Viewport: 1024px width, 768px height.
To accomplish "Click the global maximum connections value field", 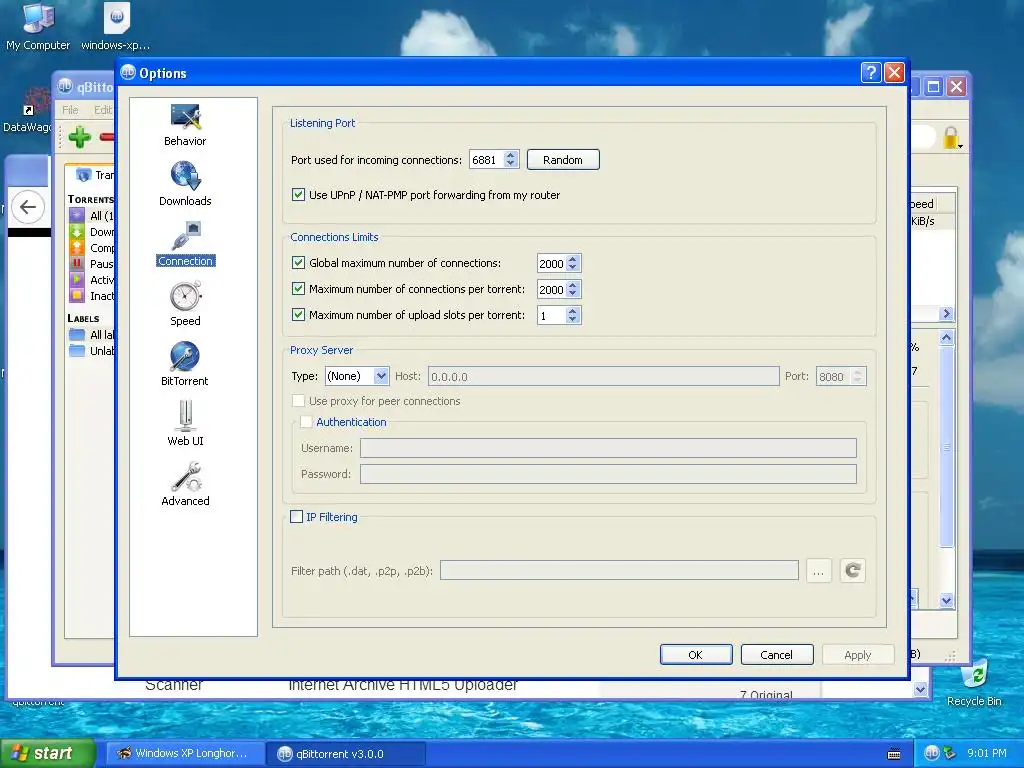I will [x=551, y=263].
